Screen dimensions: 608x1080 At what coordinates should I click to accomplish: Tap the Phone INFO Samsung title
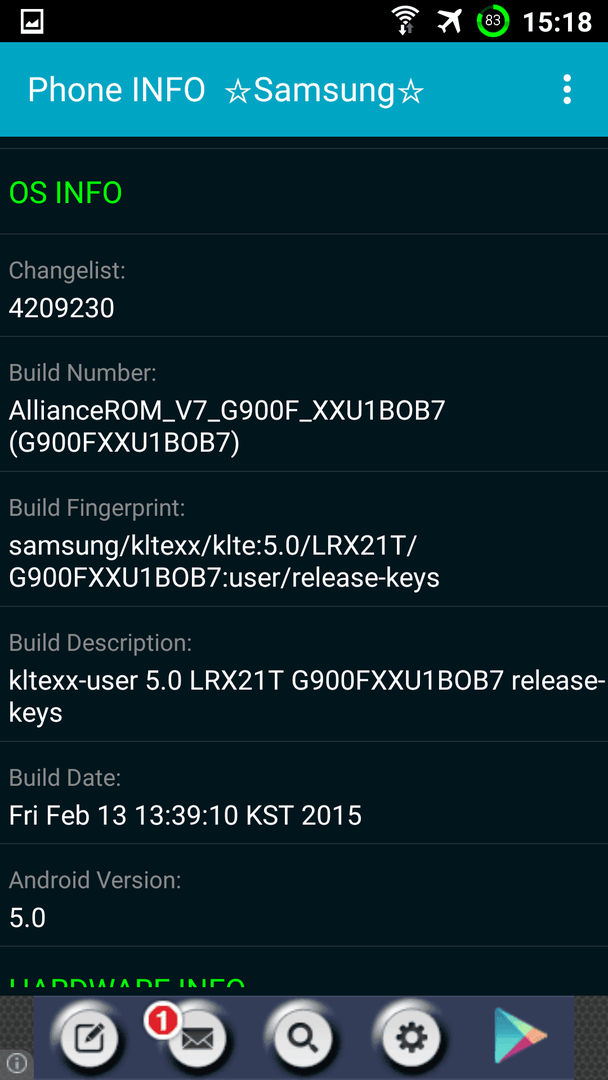tap(225, 90)
